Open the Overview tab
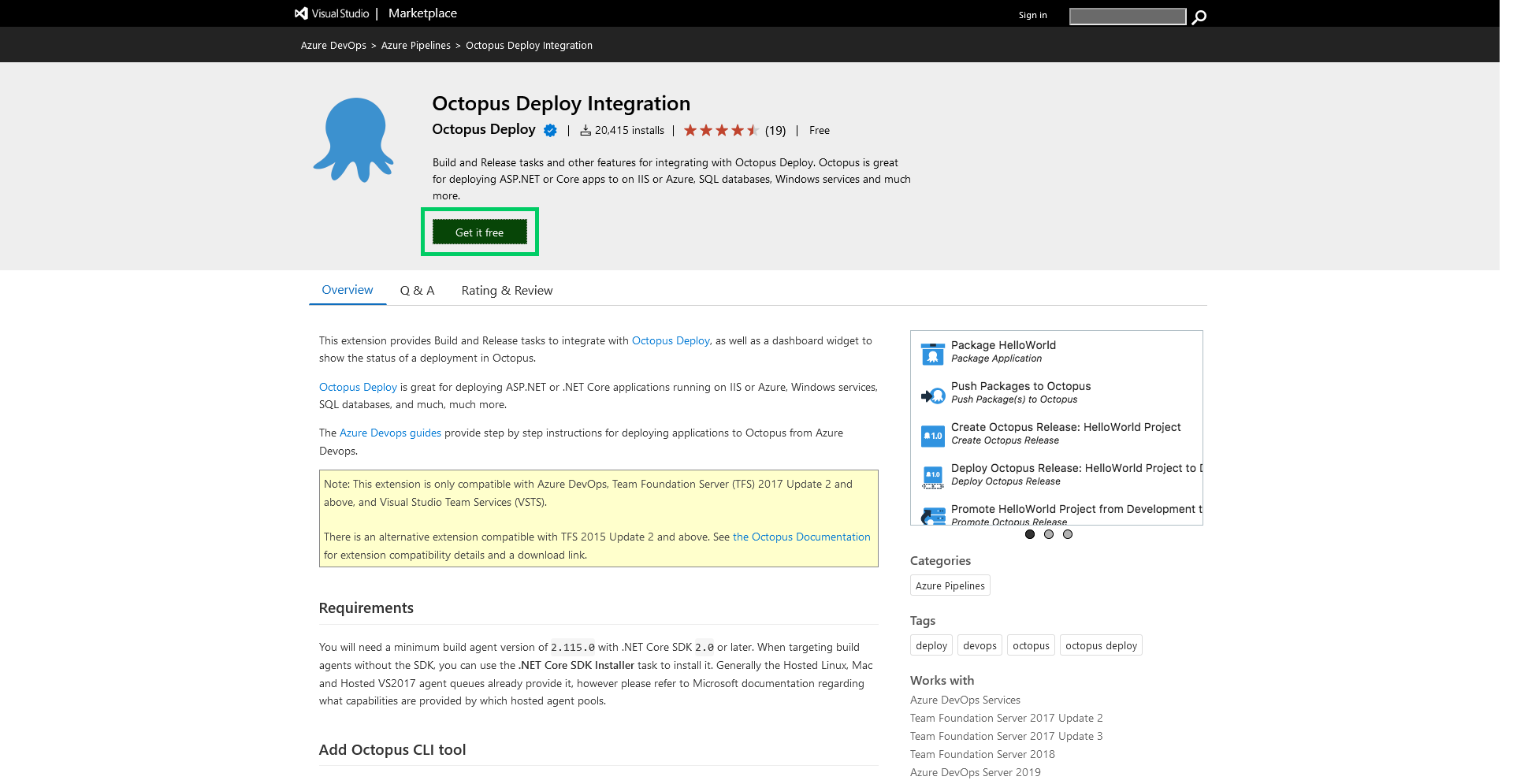 348,290
